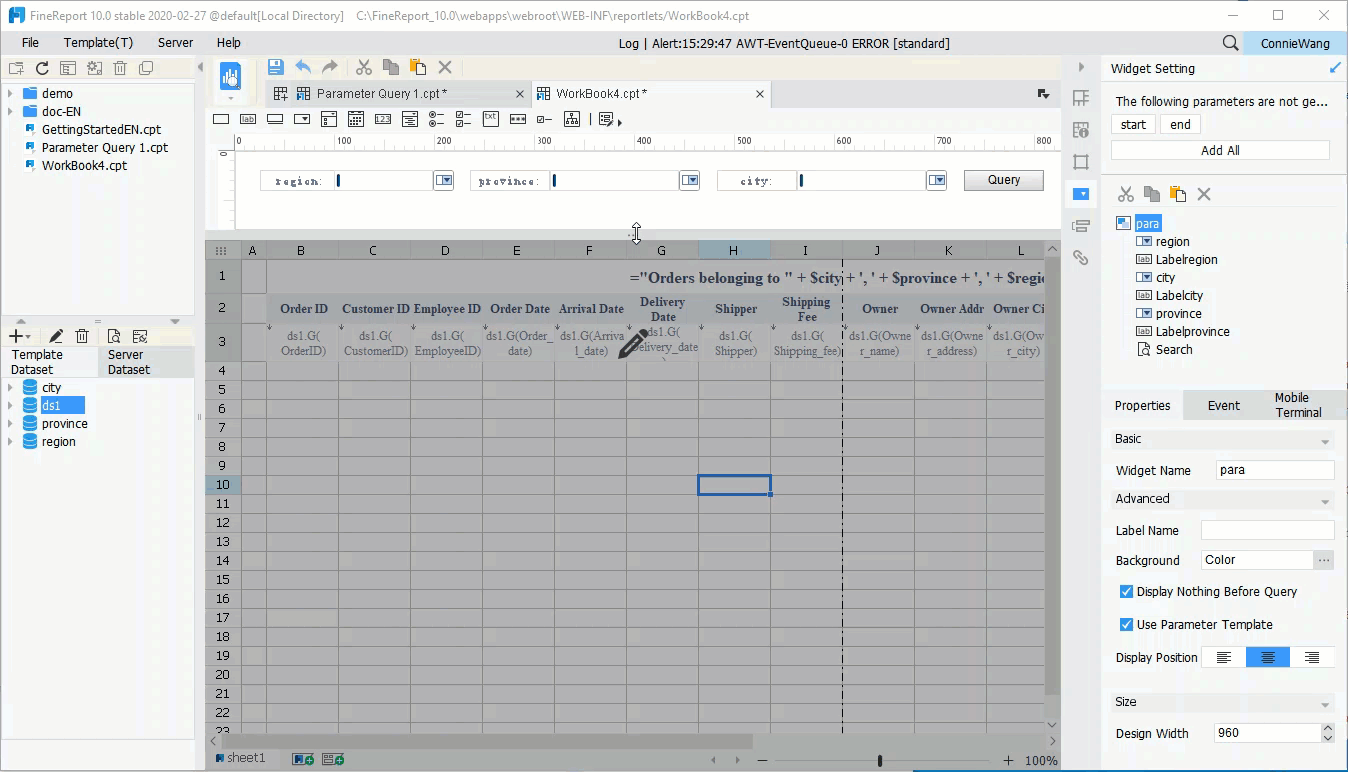Insert tree widget icon in widget toolbar

572,119
